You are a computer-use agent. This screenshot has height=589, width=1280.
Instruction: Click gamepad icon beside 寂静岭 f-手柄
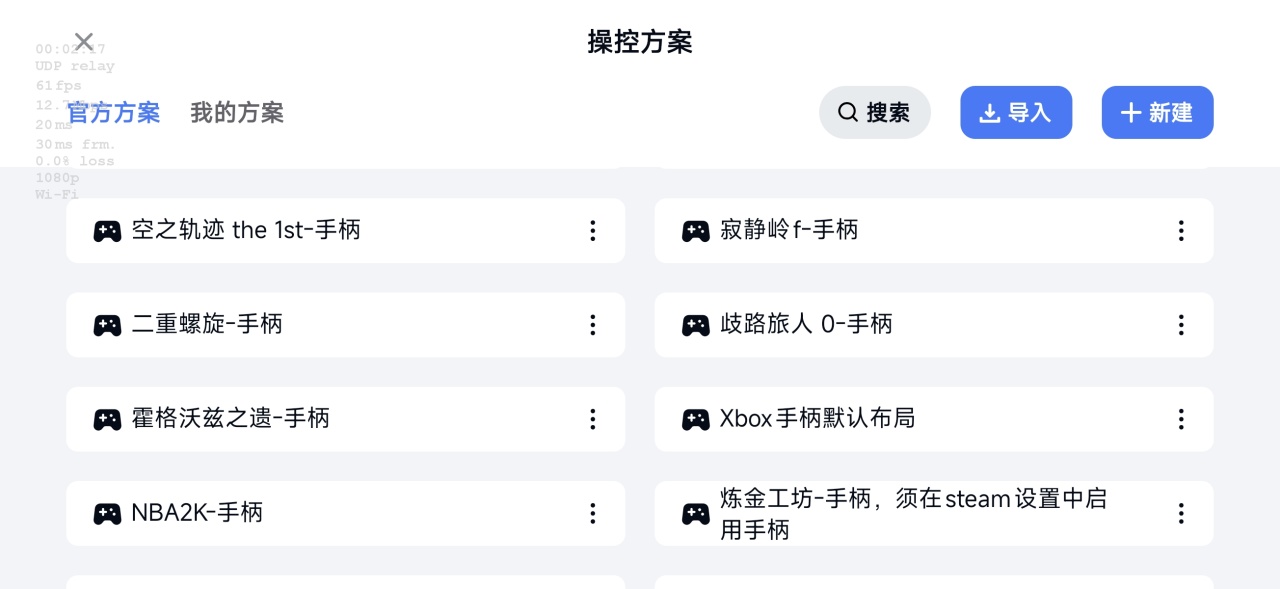coord(696,231)
